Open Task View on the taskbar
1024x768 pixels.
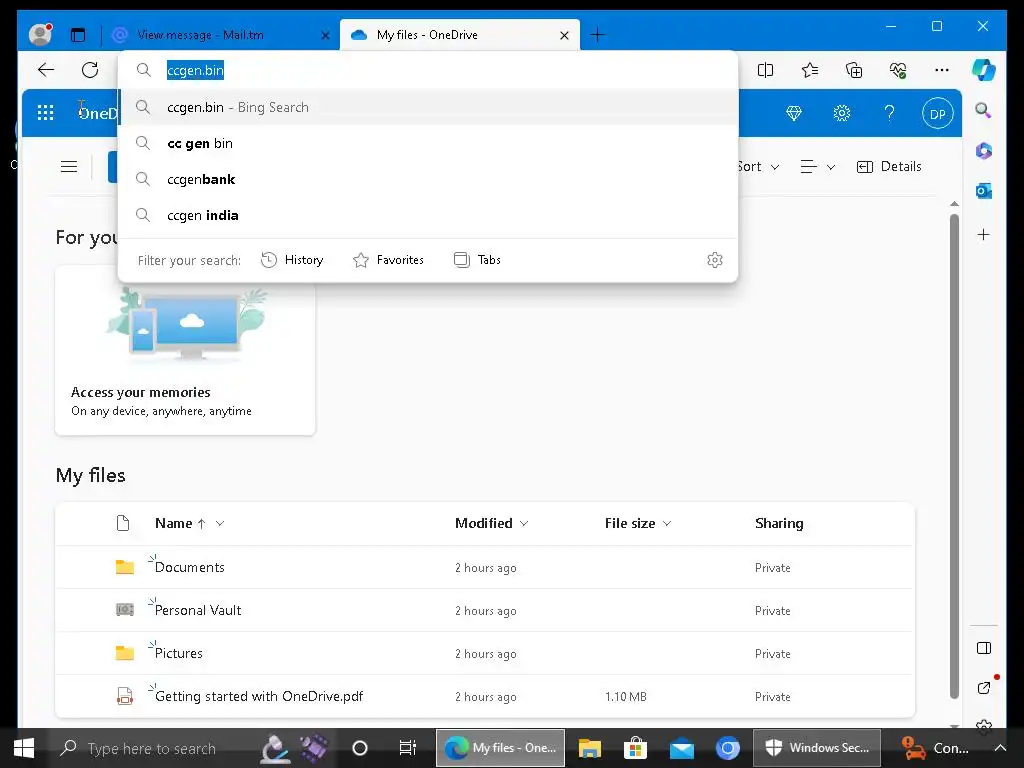pyautogui.click(x=408, y=748)
